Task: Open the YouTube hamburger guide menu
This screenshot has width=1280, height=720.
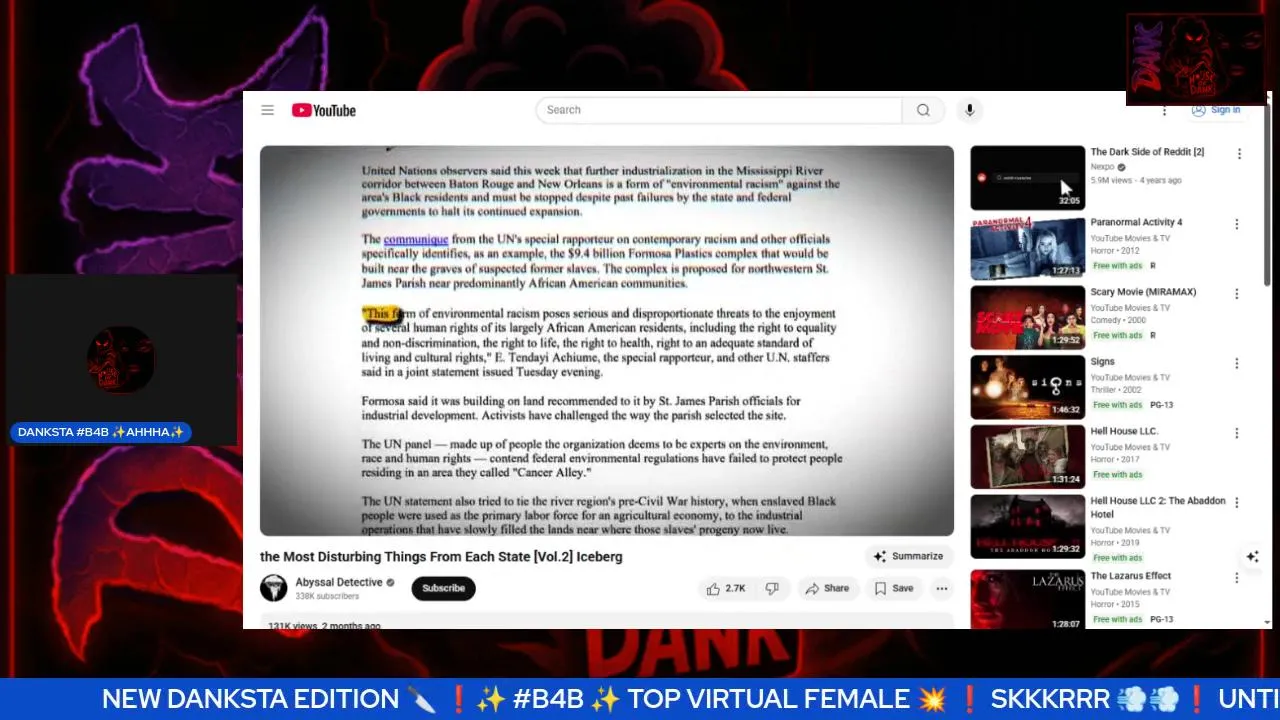Action: (267, 110)
